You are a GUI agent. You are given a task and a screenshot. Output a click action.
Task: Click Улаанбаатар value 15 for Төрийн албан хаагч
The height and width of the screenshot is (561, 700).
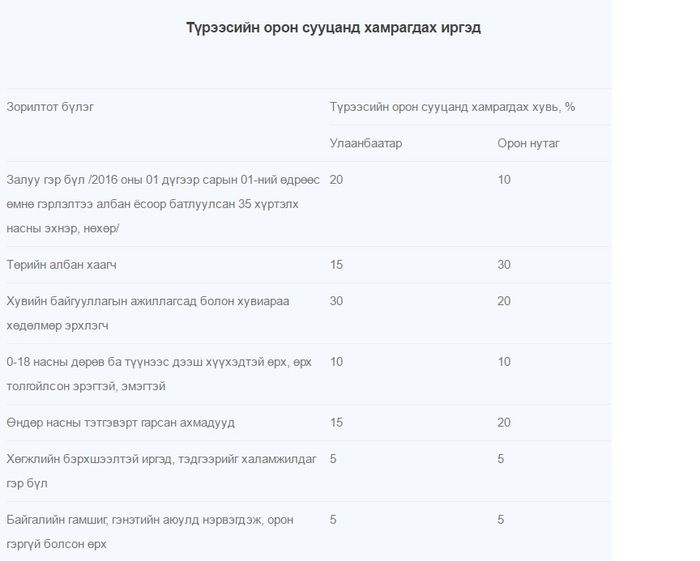point(336,265)
